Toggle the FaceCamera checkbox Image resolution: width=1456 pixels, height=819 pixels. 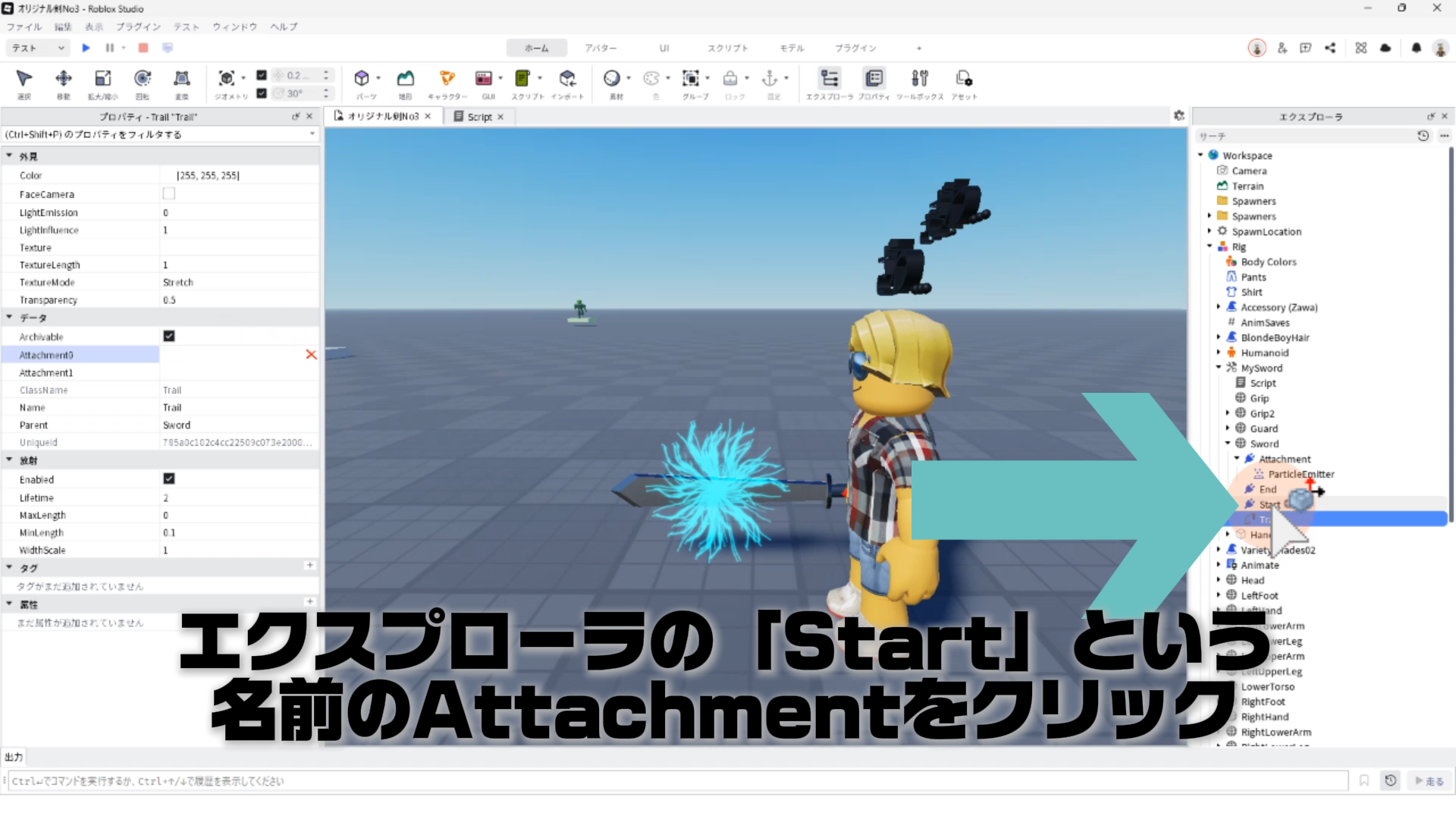click(x=169, y=194)
